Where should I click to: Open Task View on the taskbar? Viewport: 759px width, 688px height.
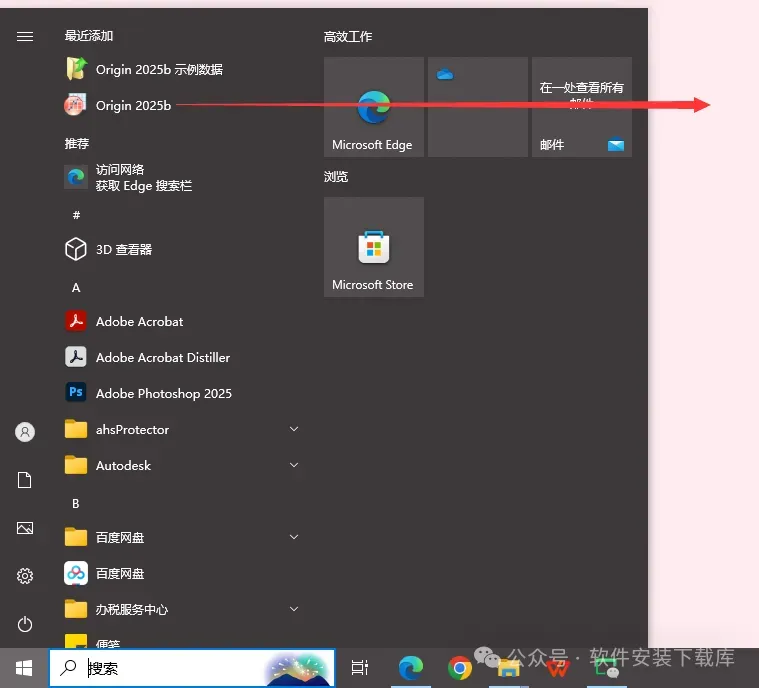(x=360, y=668)
